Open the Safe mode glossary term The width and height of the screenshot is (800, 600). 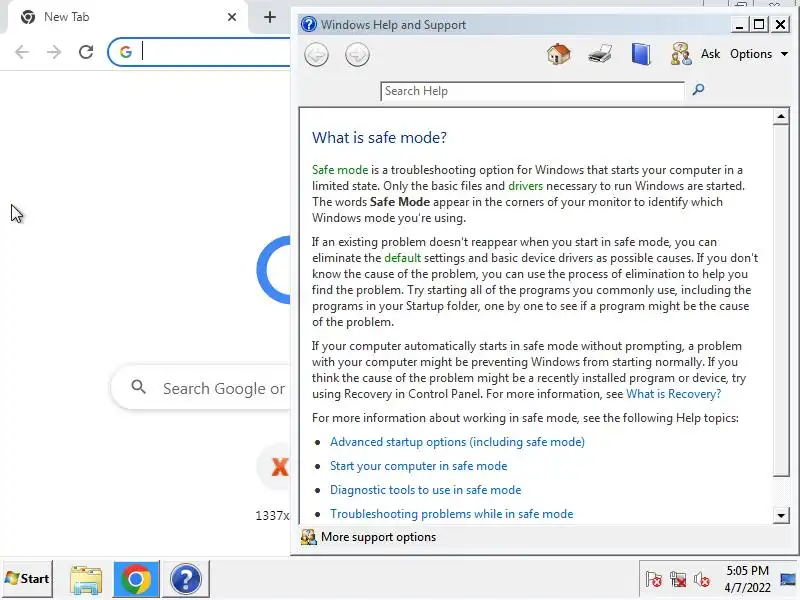tap(340, 170)
